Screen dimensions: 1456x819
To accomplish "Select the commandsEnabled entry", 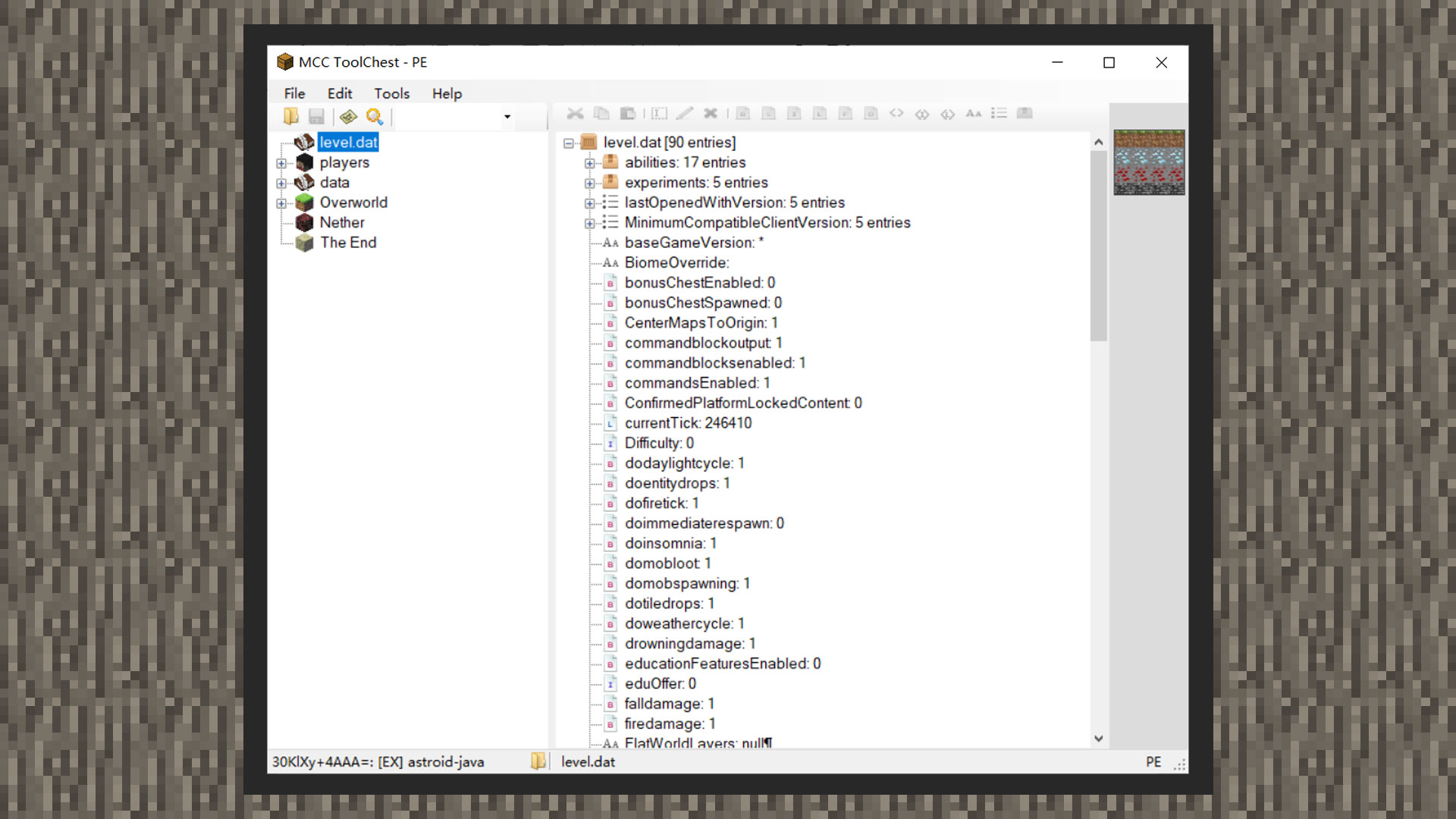I will click(x=696, y=383).
